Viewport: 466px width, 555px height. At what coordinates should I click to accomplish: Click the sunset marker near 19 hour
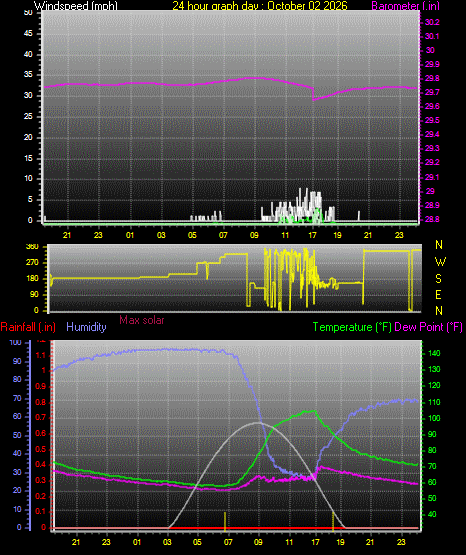pos(333,521)
